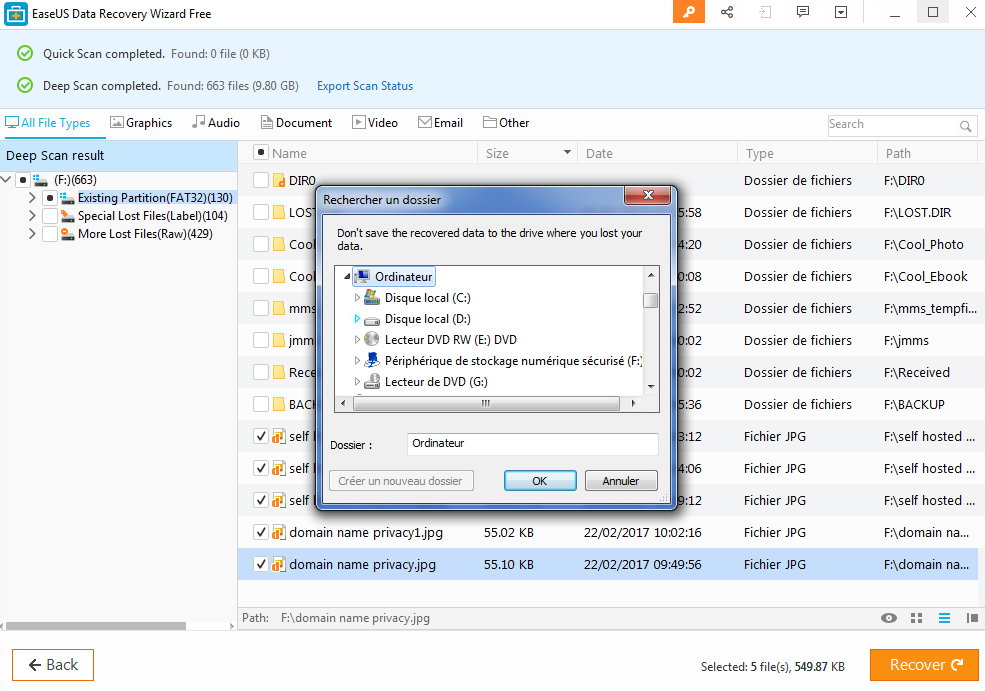The height and width of the screenshot is (691, 985).
Task: Click the orange key activation icon
Action: (688, 12)
